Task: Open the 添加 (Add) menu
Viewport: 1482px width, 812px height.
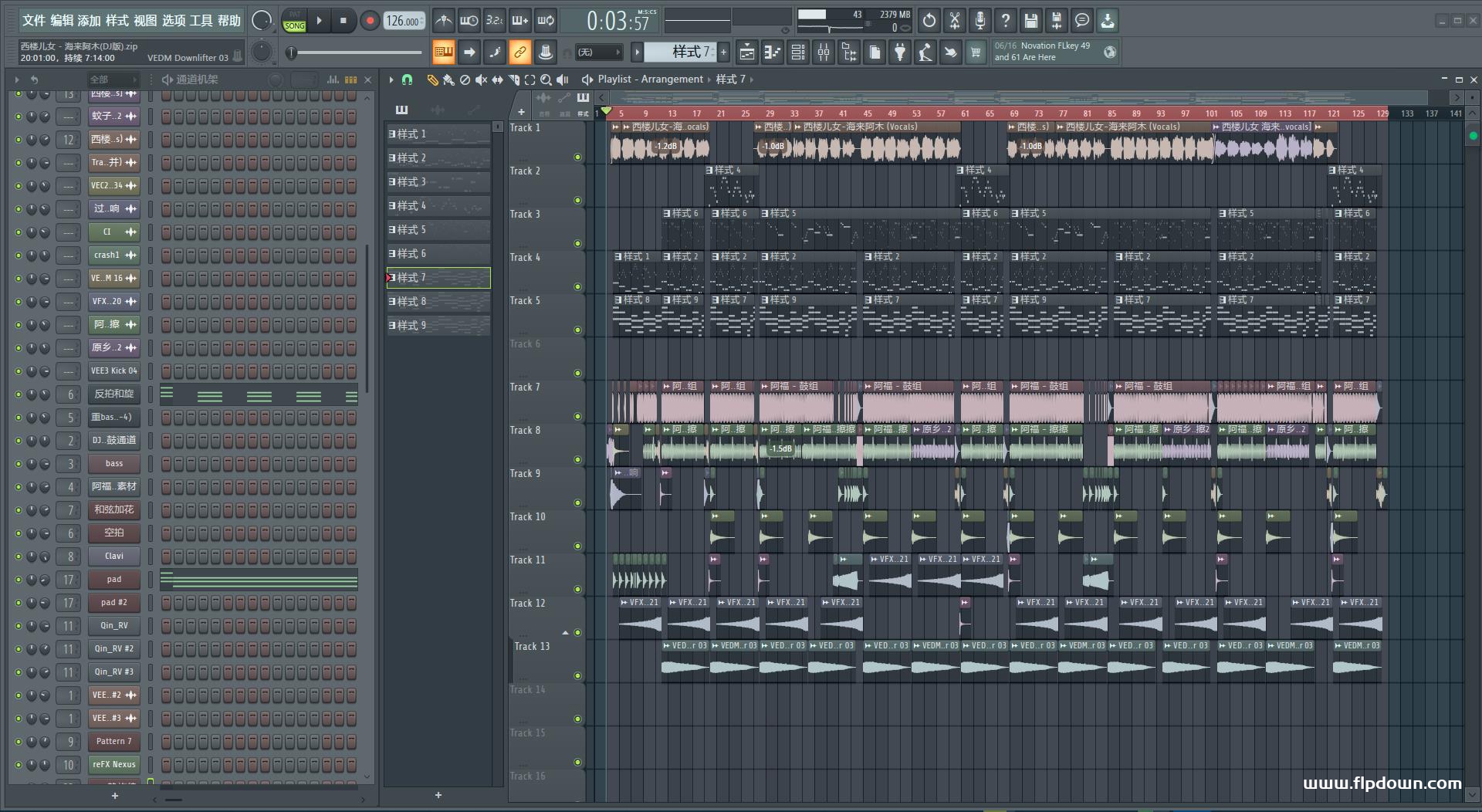Action: pos(90,21)
